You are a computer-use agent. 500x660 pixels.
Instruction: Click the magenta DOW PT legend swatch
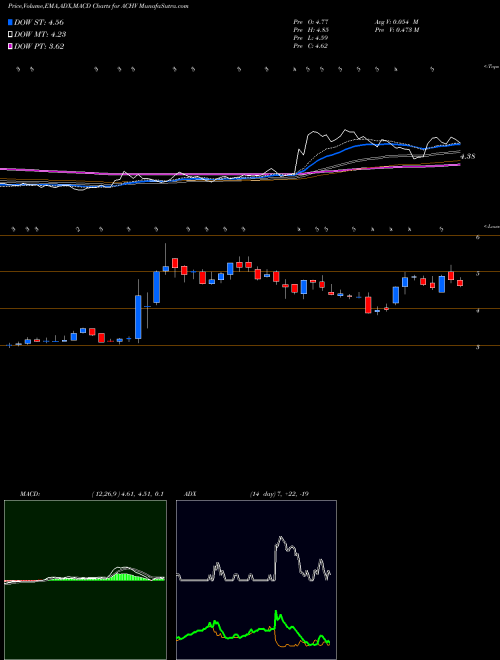[10, 47]
